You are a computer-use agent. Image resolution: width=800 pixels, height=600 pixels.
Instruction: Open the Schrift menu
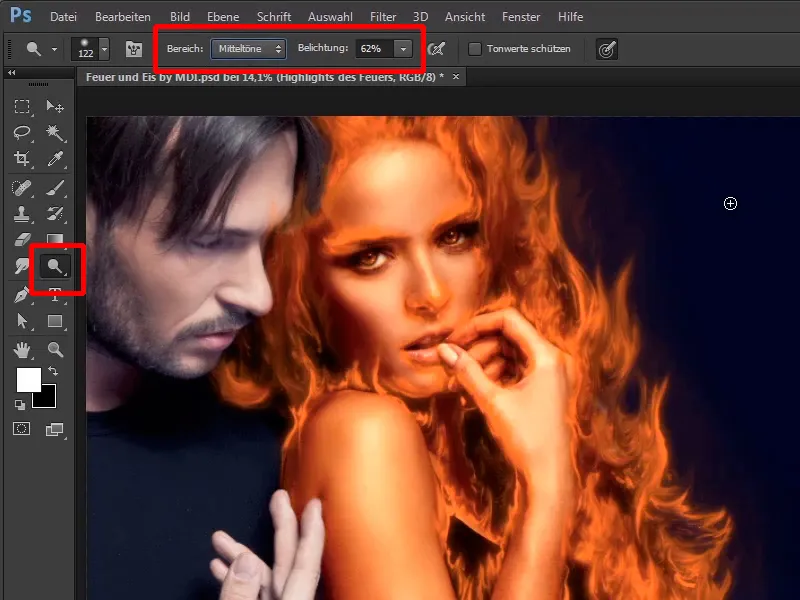pyautogui.click(x=274, y=17)
